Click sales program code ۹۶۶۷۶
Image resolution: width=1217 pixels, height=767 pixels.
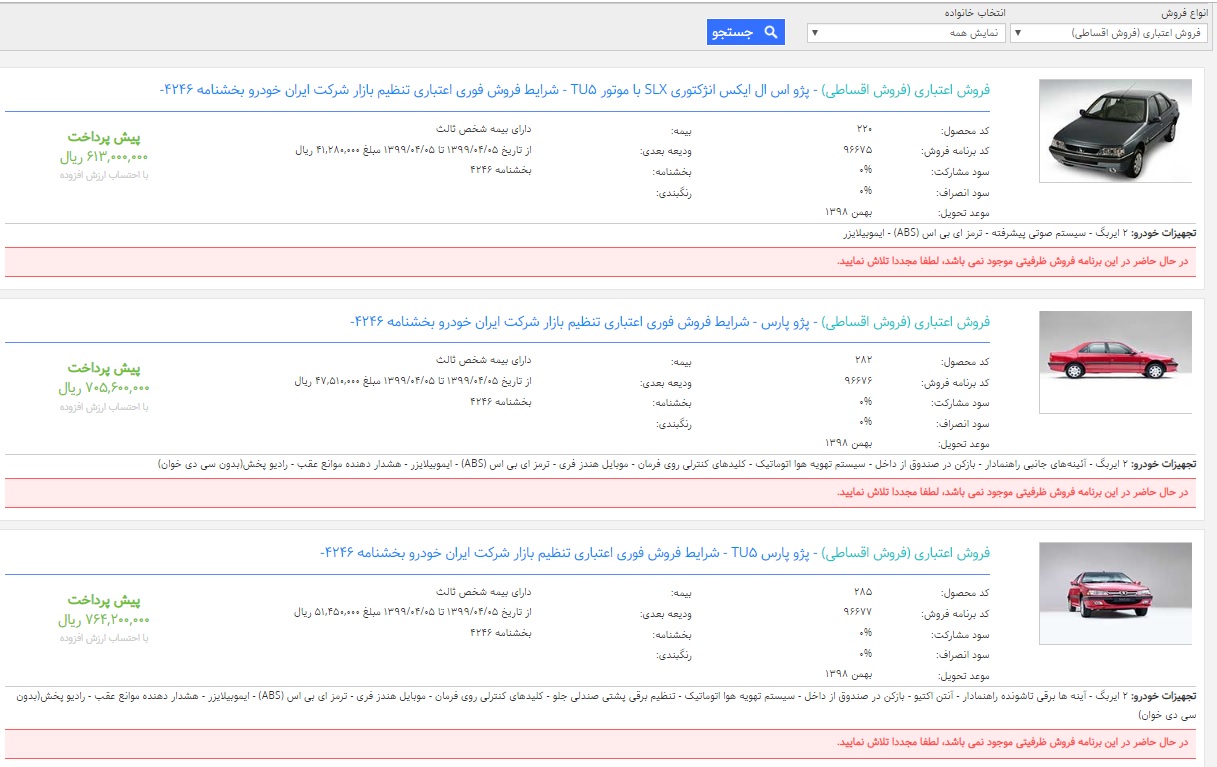[x=858, y=382]
